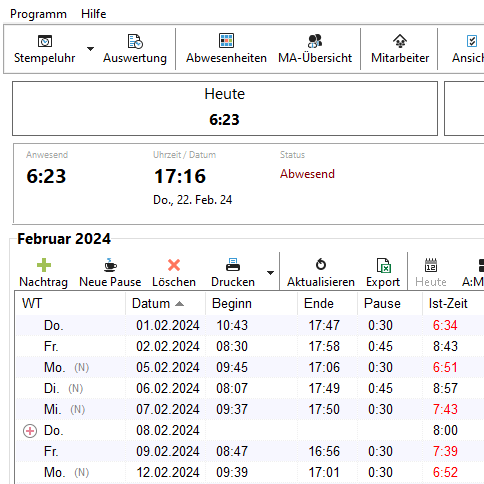Expand the Drucken dropdown arrow

coord(271,273)
